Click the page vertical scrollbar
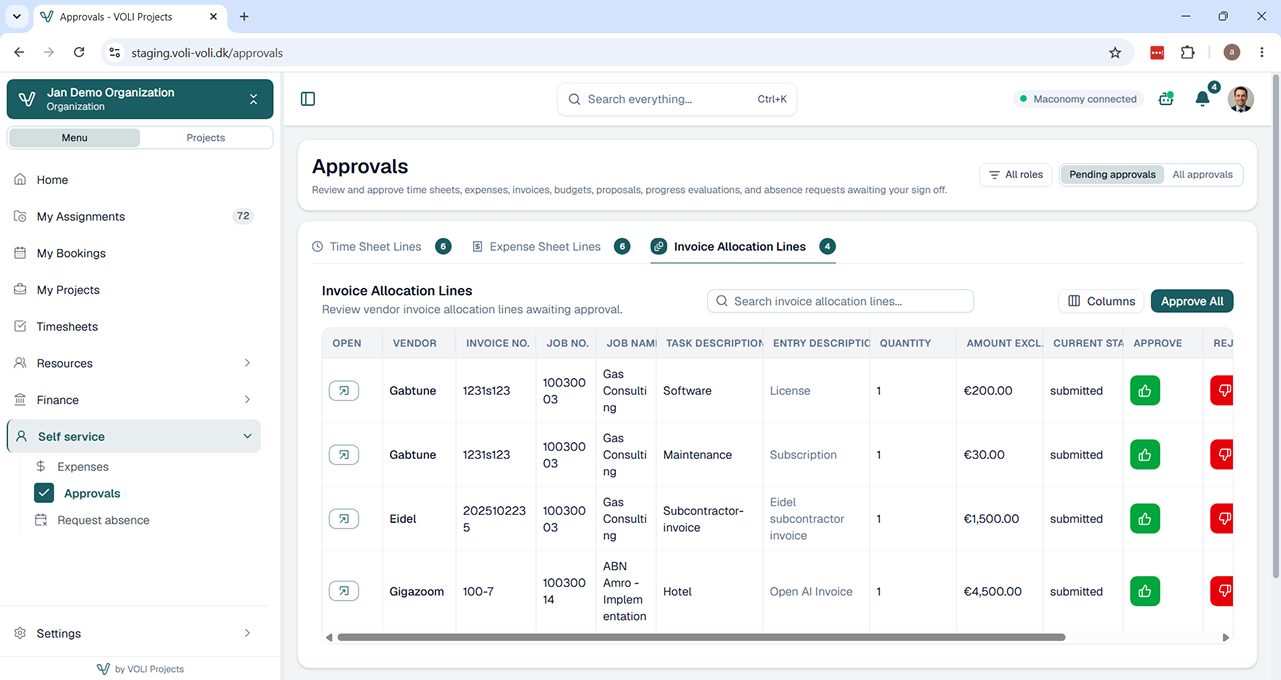The width and height of the screenshot is (1281, 680). [x=1275, y=326]
